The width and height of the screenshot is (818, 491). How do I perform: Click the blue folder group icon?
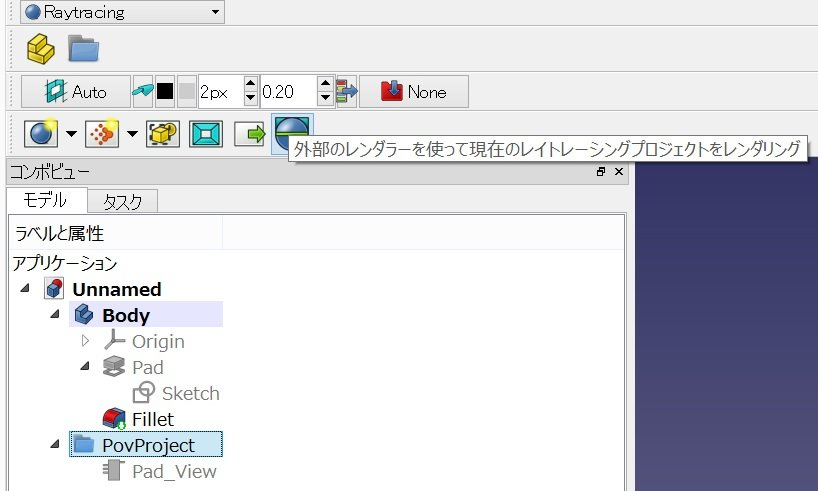pos(83,49)
